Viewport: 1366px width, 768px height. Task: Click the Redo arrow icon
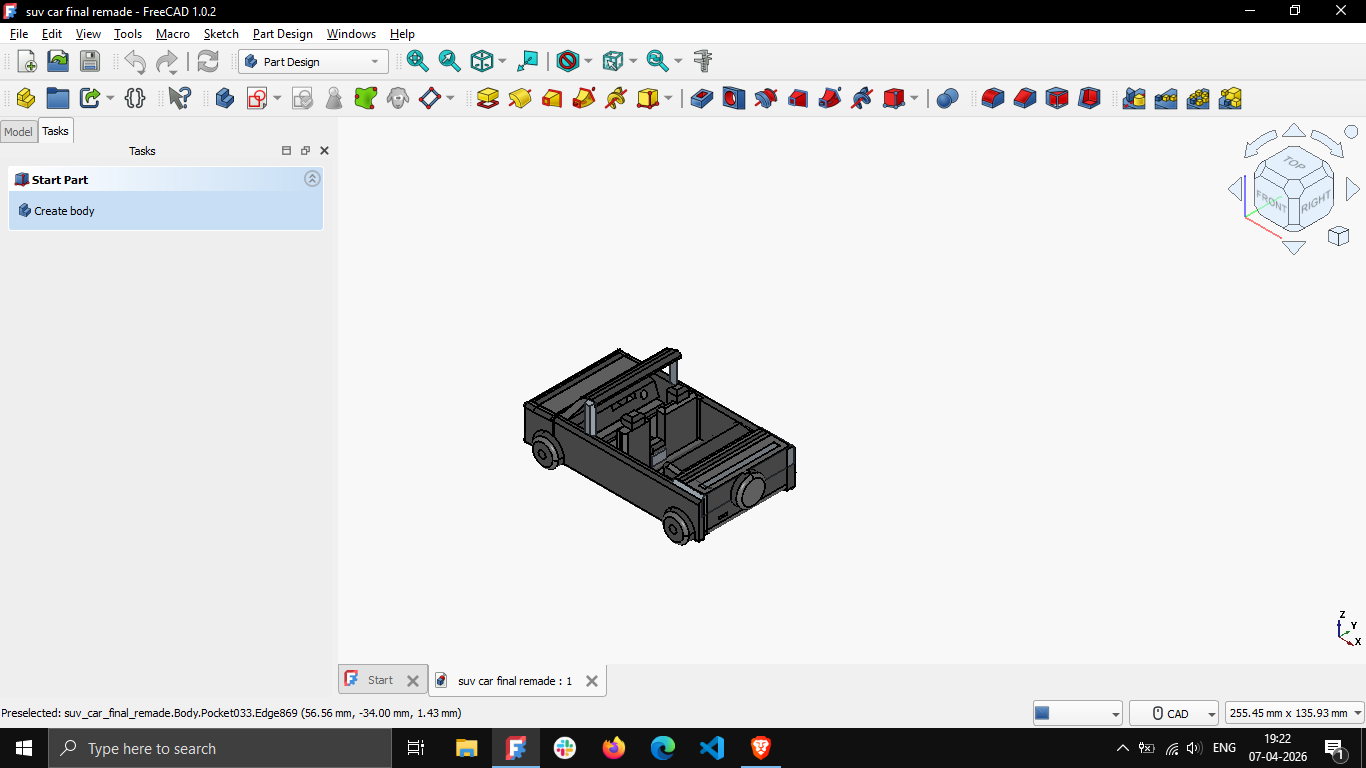click(167, 62)
